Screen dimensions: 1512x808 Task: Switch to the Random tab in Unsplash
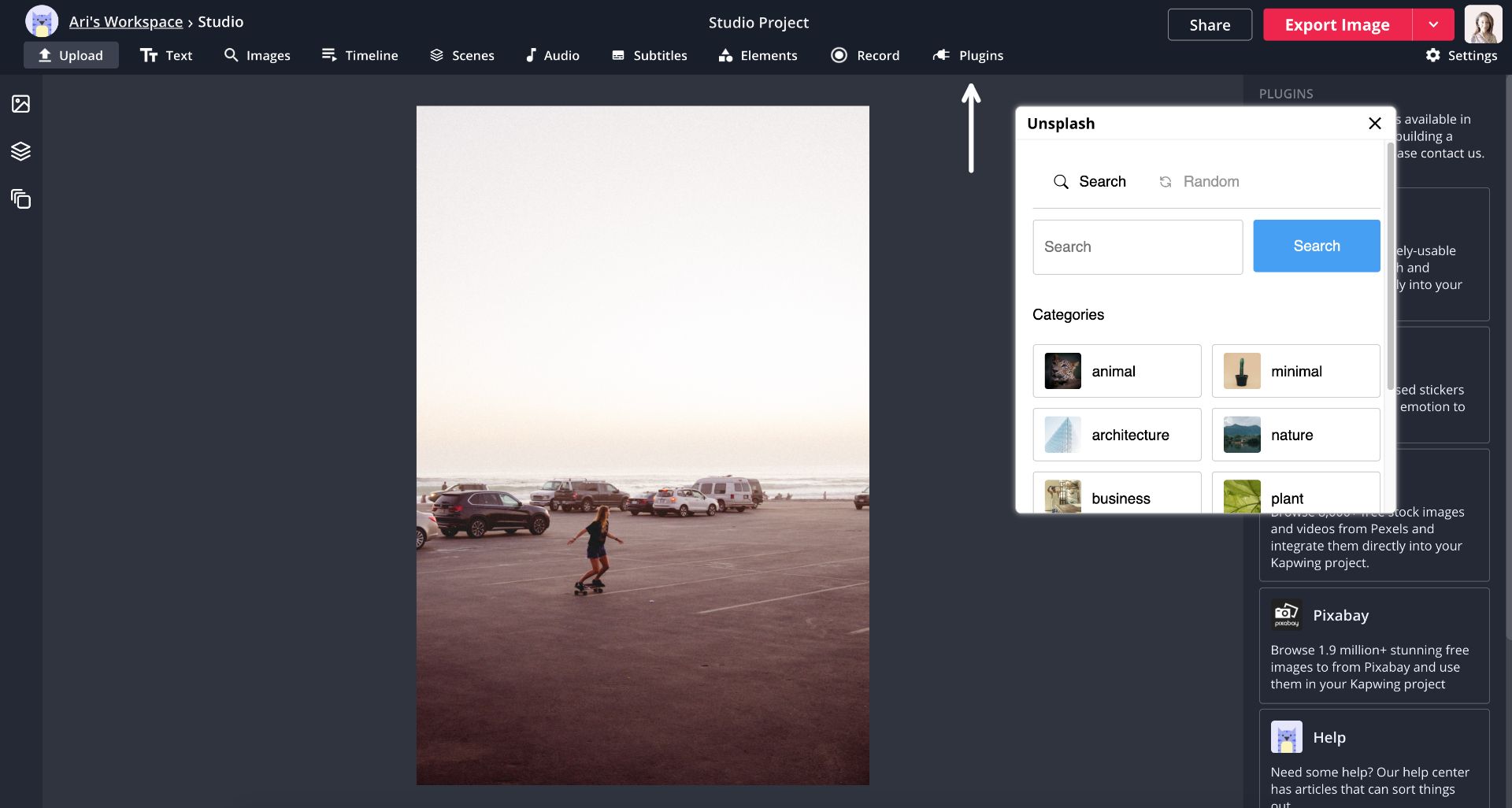pyautogui.click(x=1199, y=182)
